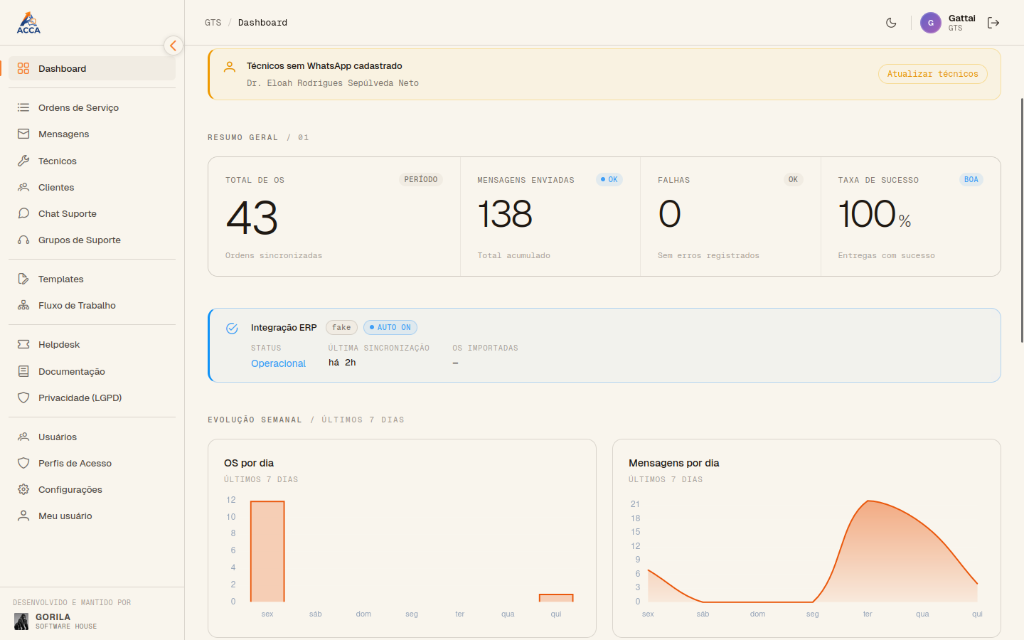Click the tall sex bar in OS chart
This screenshot has height=640, width=1024.
[x=267, y=551]
